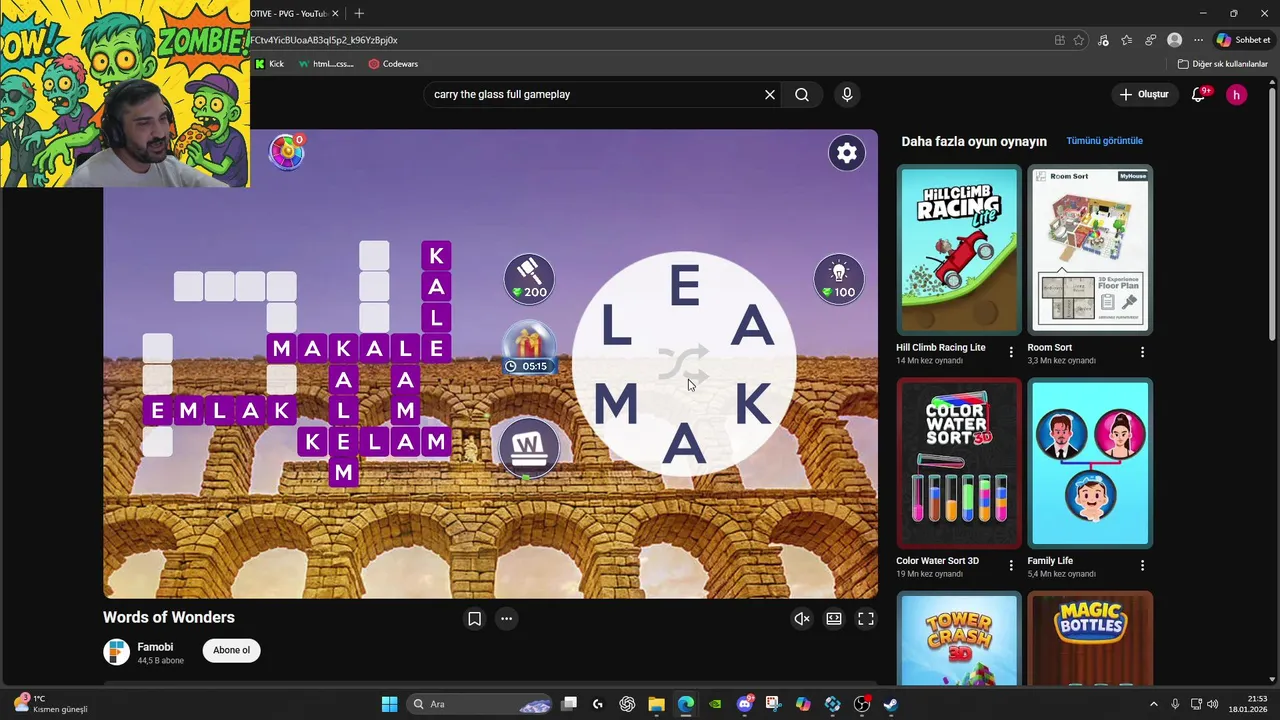Open Steam from the taskbar

891,704
